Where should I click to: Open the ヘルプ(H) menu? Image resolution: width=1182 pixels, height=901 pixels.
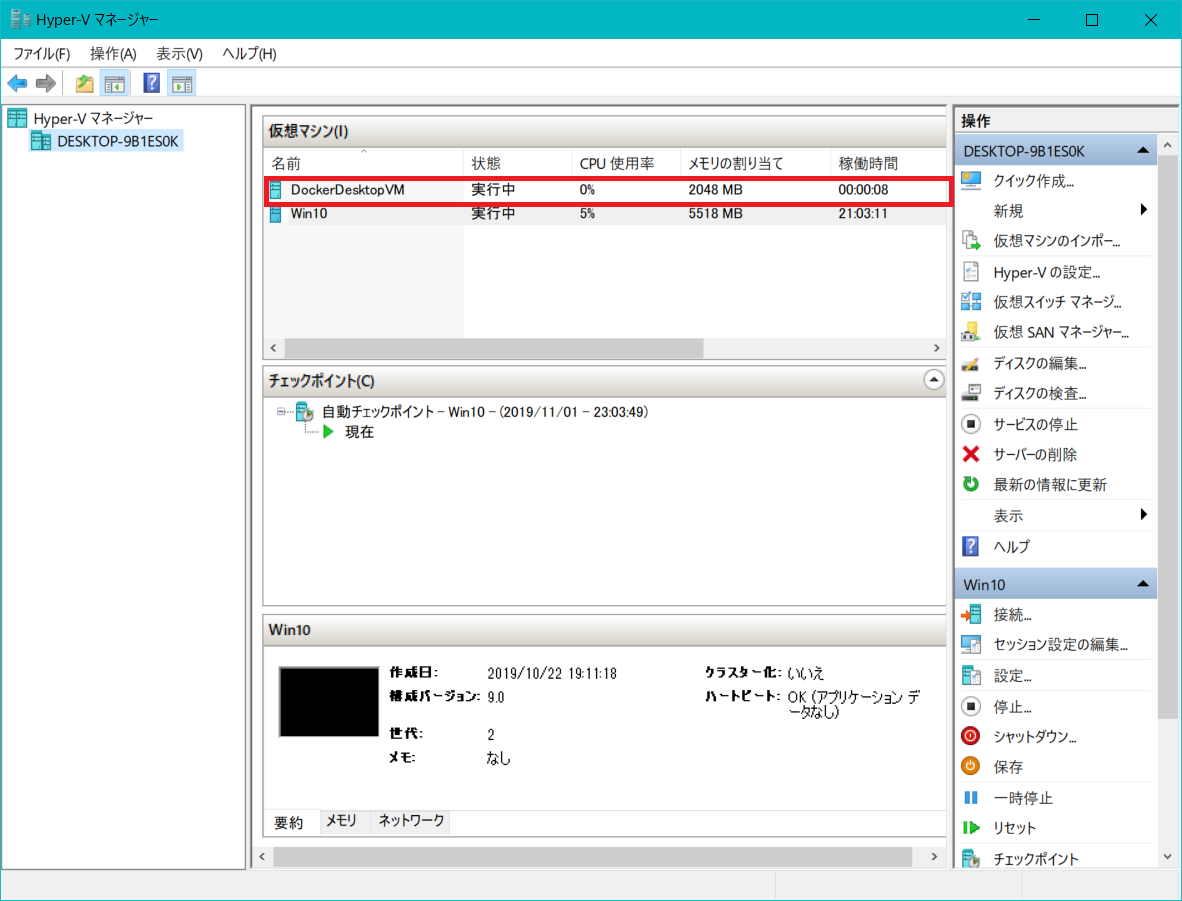250,54
